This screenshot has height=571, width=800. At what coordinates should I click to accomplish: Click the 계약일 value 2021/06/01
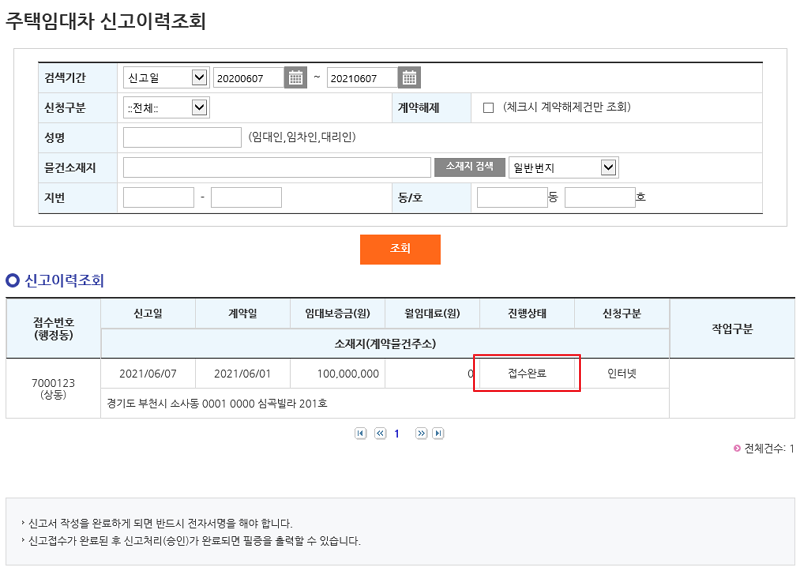tap(242, 374)
